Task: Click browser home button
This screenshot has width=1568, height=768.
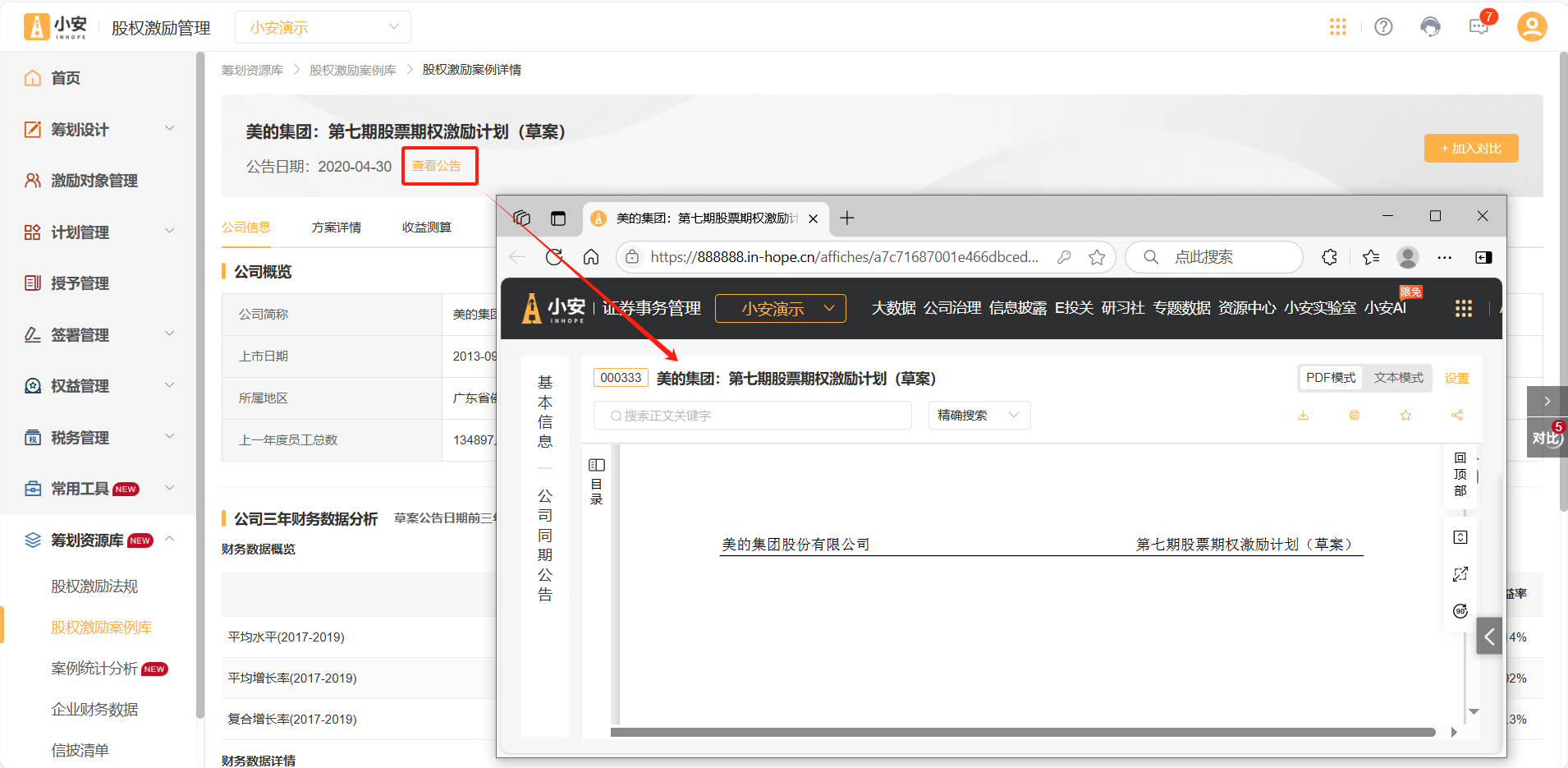Action: tap(591, 257)
